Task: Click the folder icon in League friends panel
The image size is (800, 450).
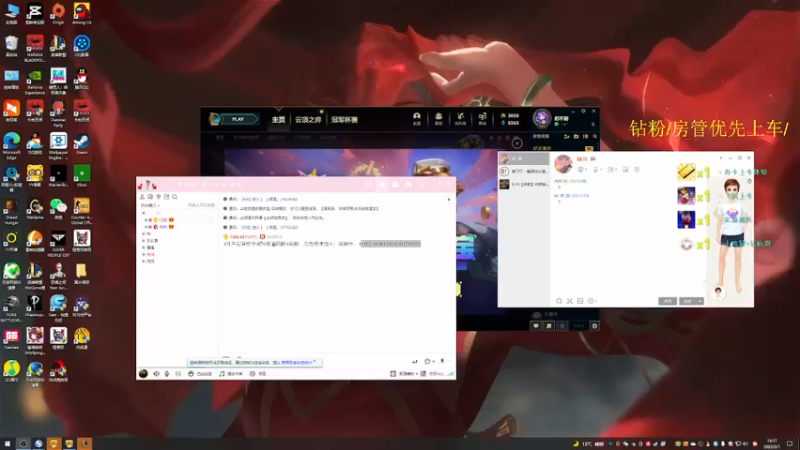Action: pyautogui.click(x=576, y=137)
